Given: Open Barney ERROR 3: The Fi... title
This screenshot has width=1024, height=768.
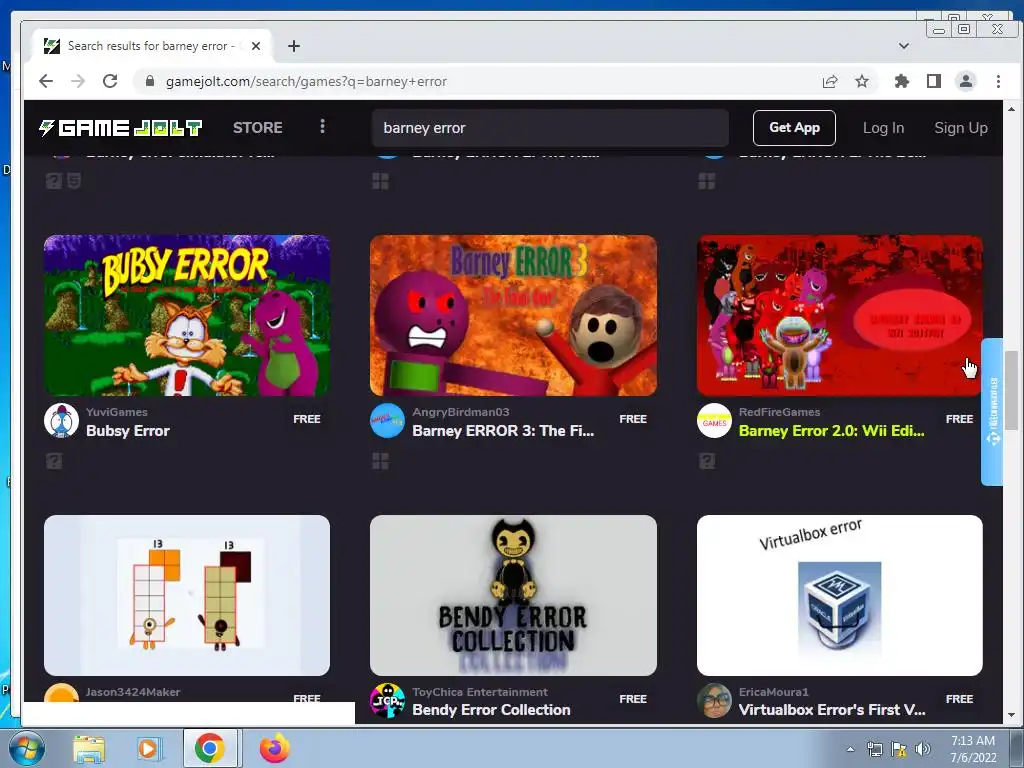Looking at the screenshot, I should coord(503,431).
